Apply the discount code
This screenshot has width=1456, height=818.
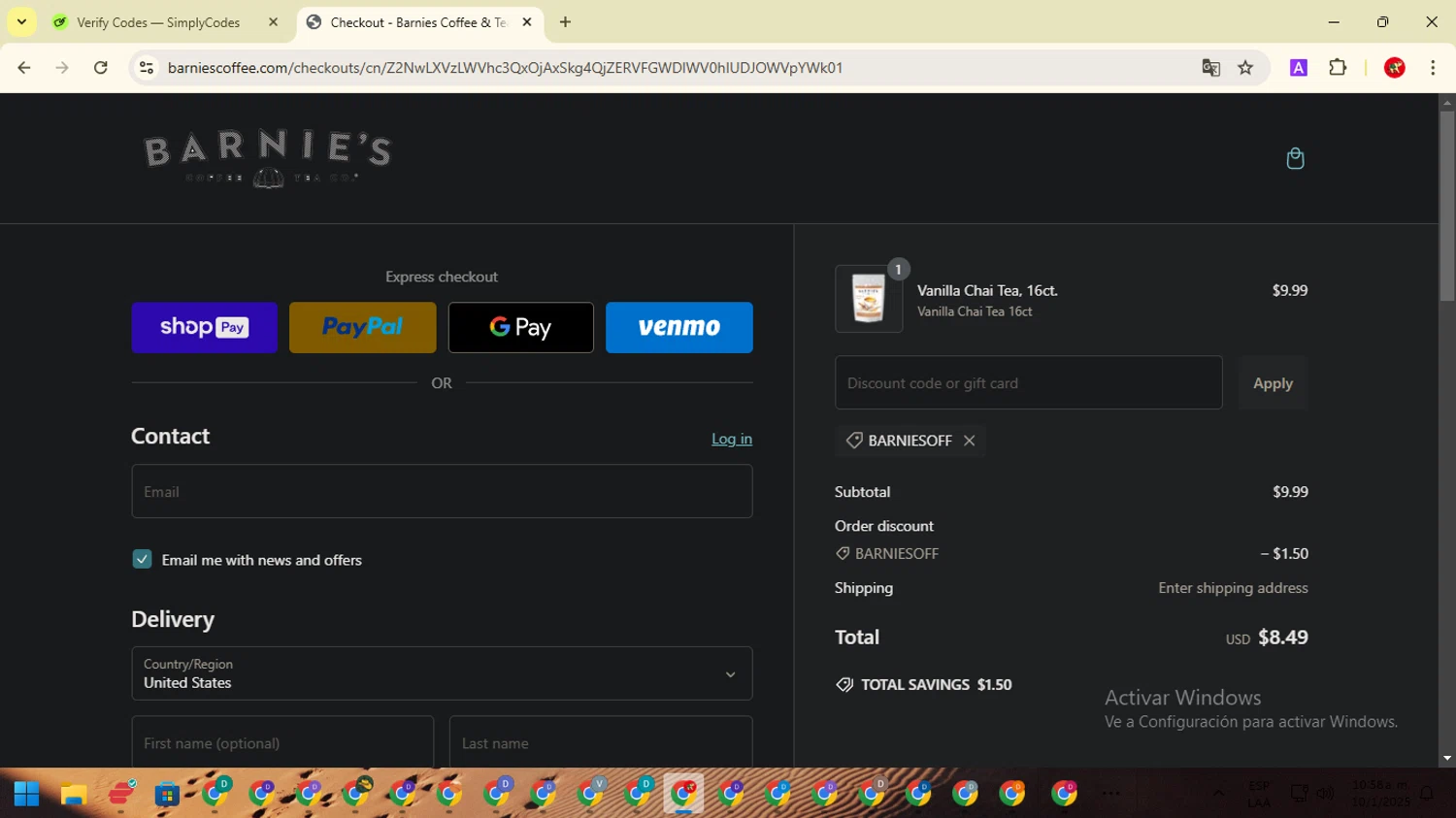coord(1273,382)
